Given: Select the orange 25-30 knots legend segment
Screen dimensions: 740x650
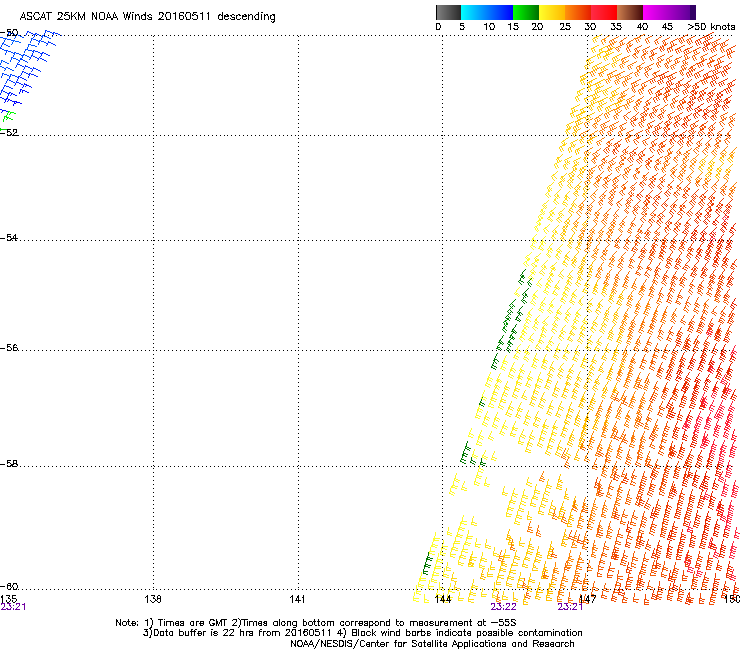Looking at the screenshot, I should tap(578, 12).
